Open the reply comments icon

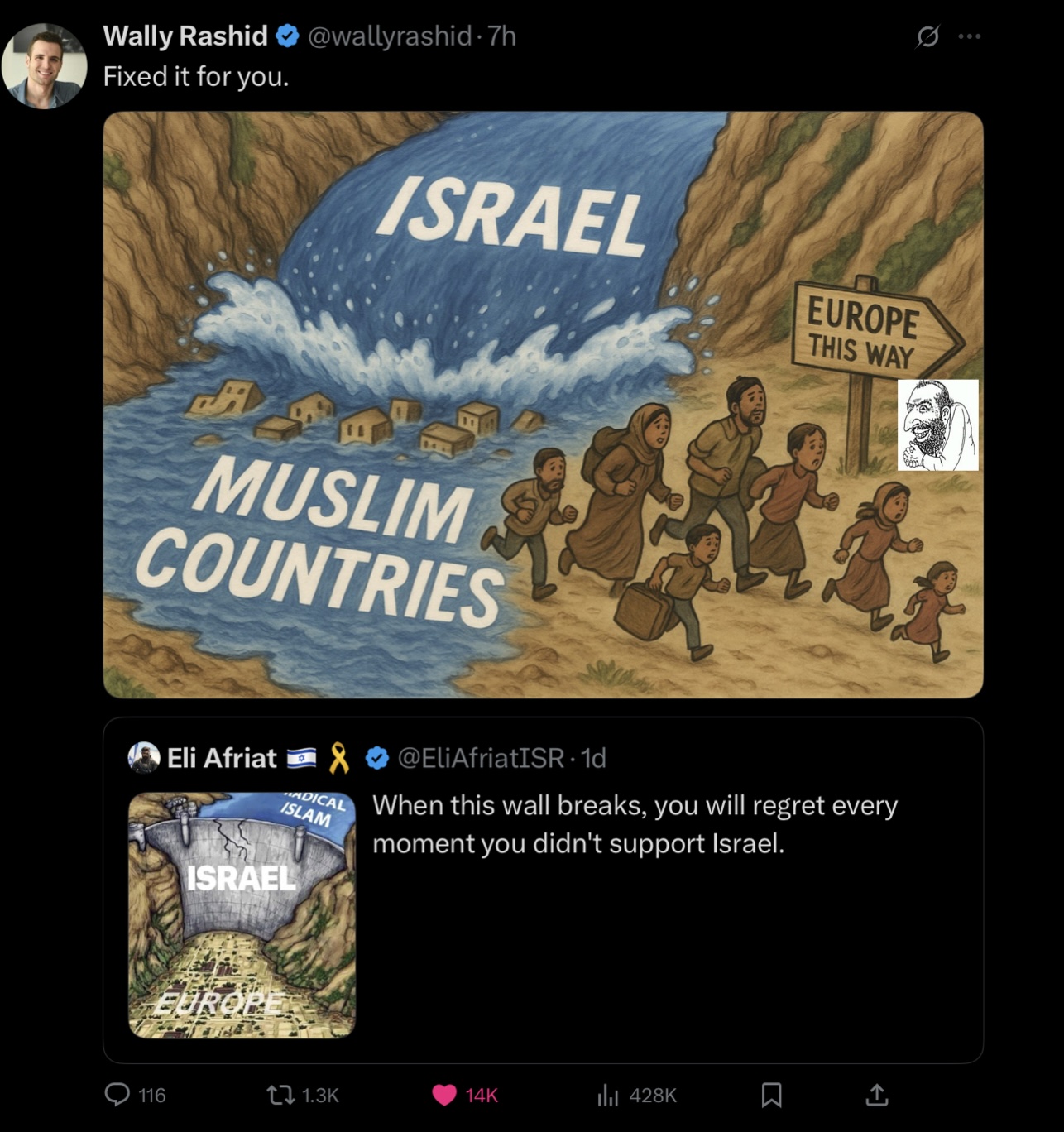click(117, 1095)
